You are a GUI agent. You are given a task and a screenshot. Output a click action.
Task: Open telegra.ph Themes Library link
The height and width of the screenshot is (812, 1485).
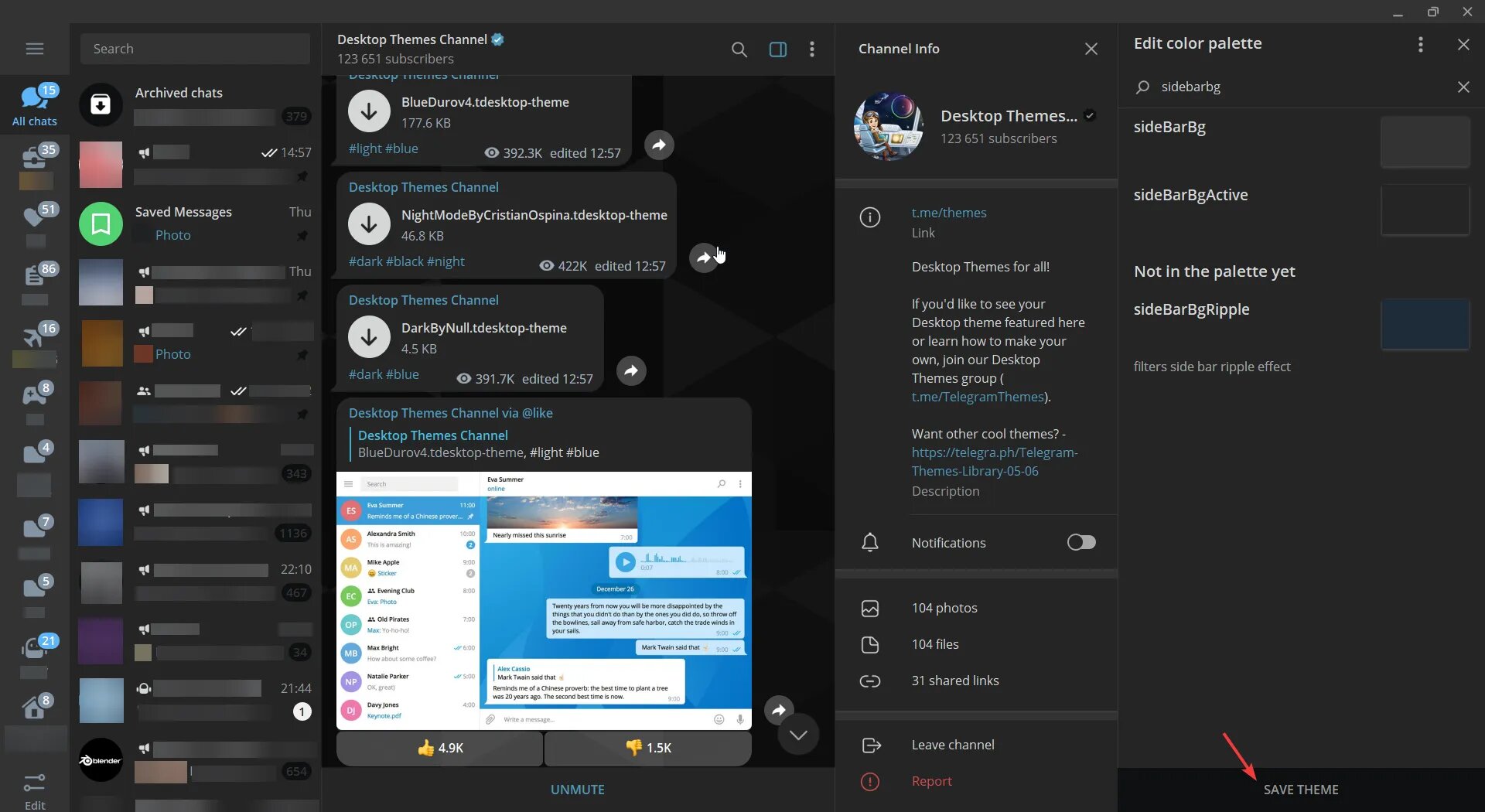[995, 462]
